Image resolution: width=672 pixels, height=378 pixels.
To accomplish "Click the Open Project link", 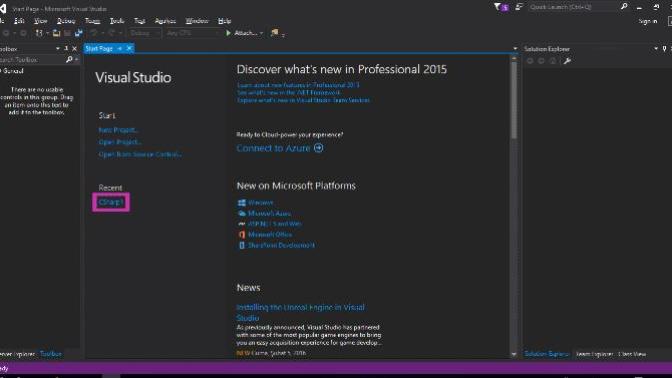I will click(x=120, y=142).
